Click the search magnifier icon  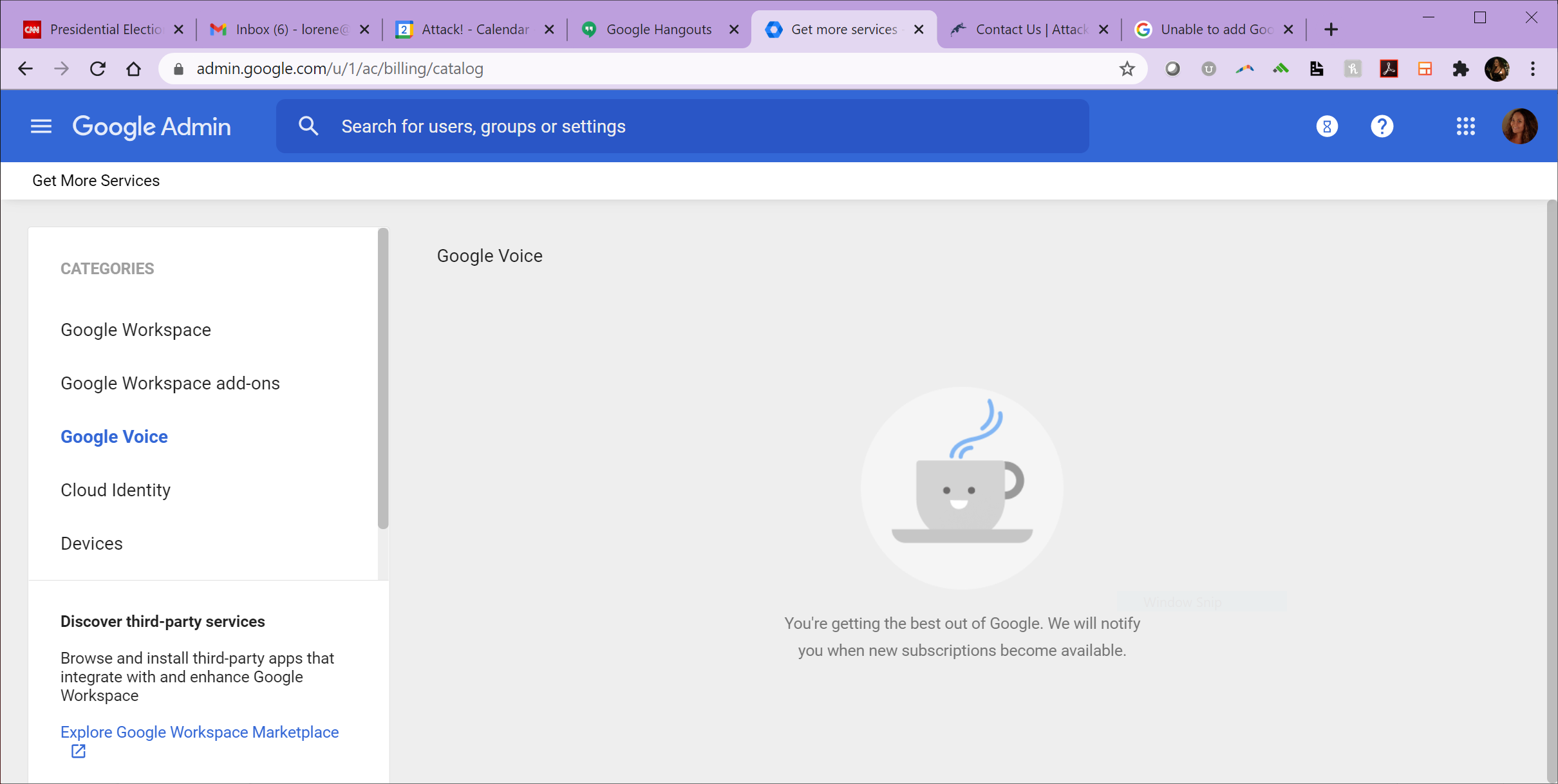point(308,126)
